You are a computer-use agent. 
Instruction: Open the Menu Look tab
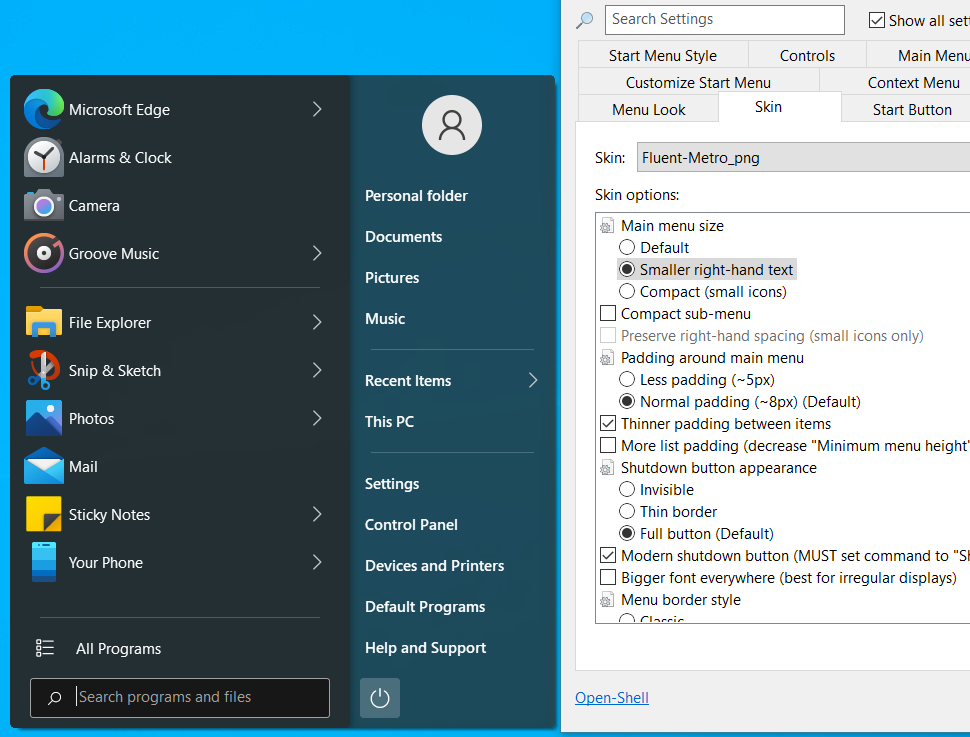coord(648,110)
